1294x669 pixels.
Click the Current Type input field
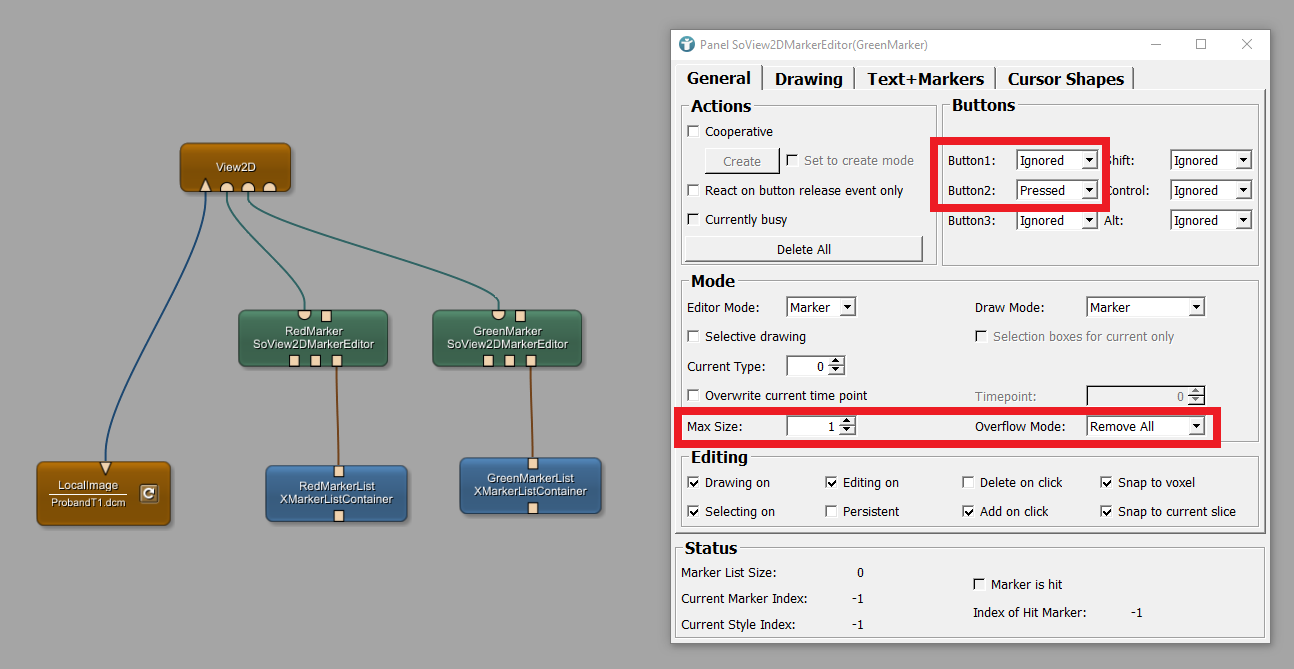coord(808,367)
